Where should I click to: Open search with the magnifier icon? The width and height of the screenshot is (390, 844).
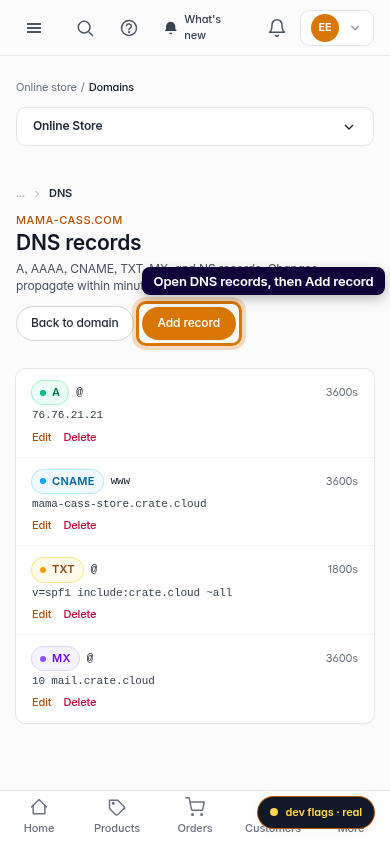[85, 28]
